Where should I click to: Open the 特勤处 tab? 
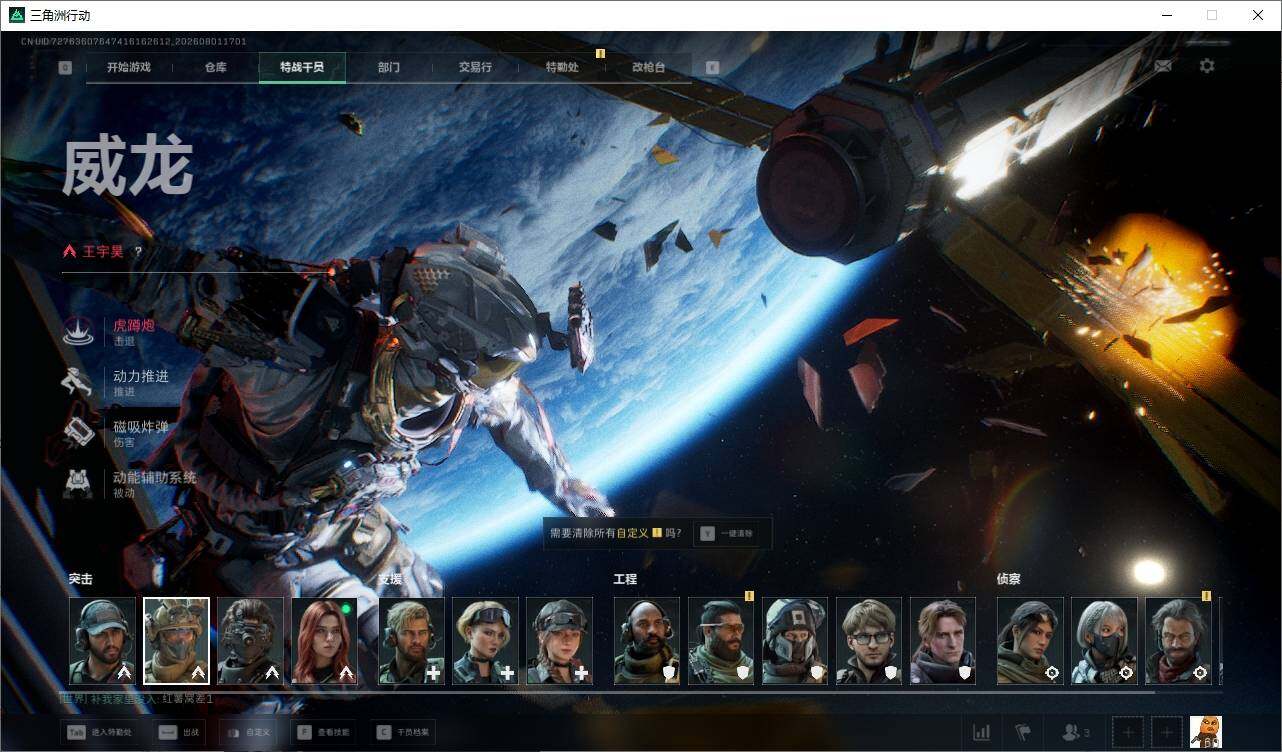pos(562,67)
